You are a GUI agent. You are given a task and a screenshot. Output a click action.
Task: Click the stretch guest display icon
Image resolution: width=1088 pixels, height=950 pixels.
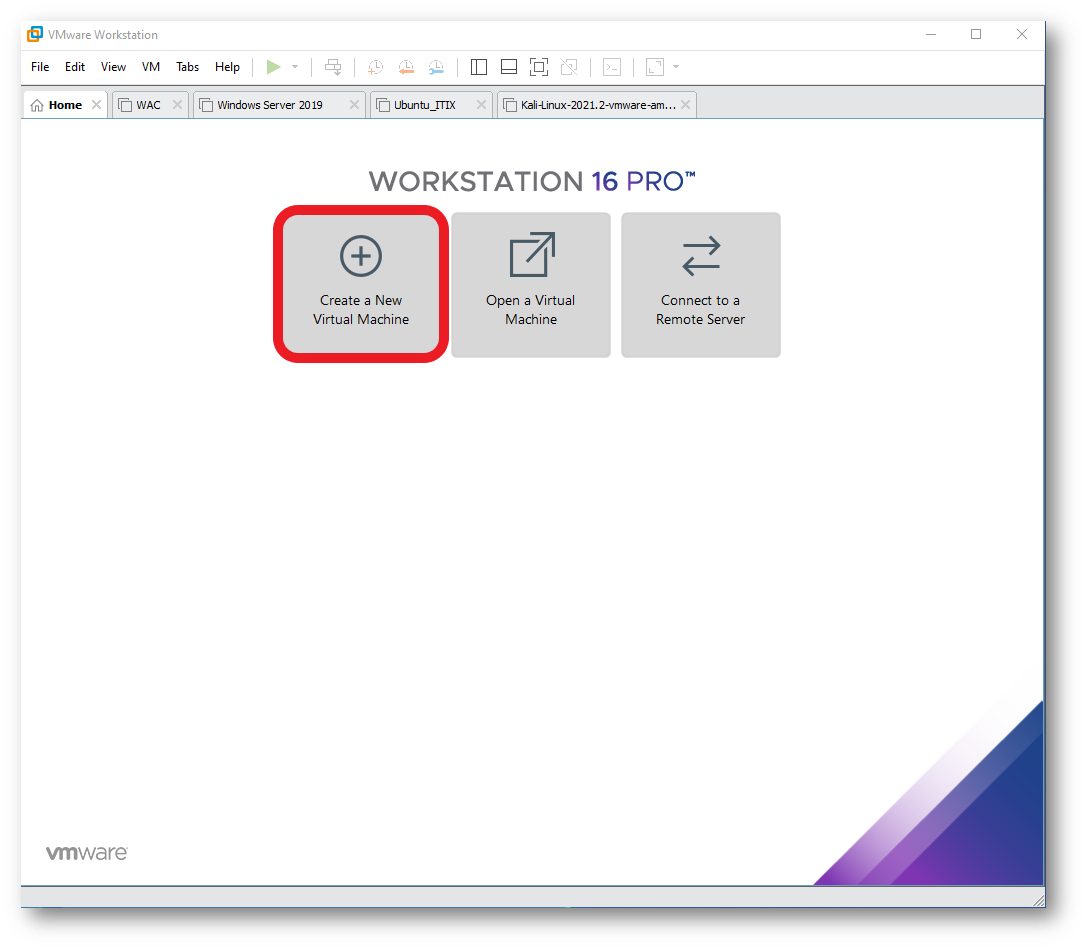point(654,67)
